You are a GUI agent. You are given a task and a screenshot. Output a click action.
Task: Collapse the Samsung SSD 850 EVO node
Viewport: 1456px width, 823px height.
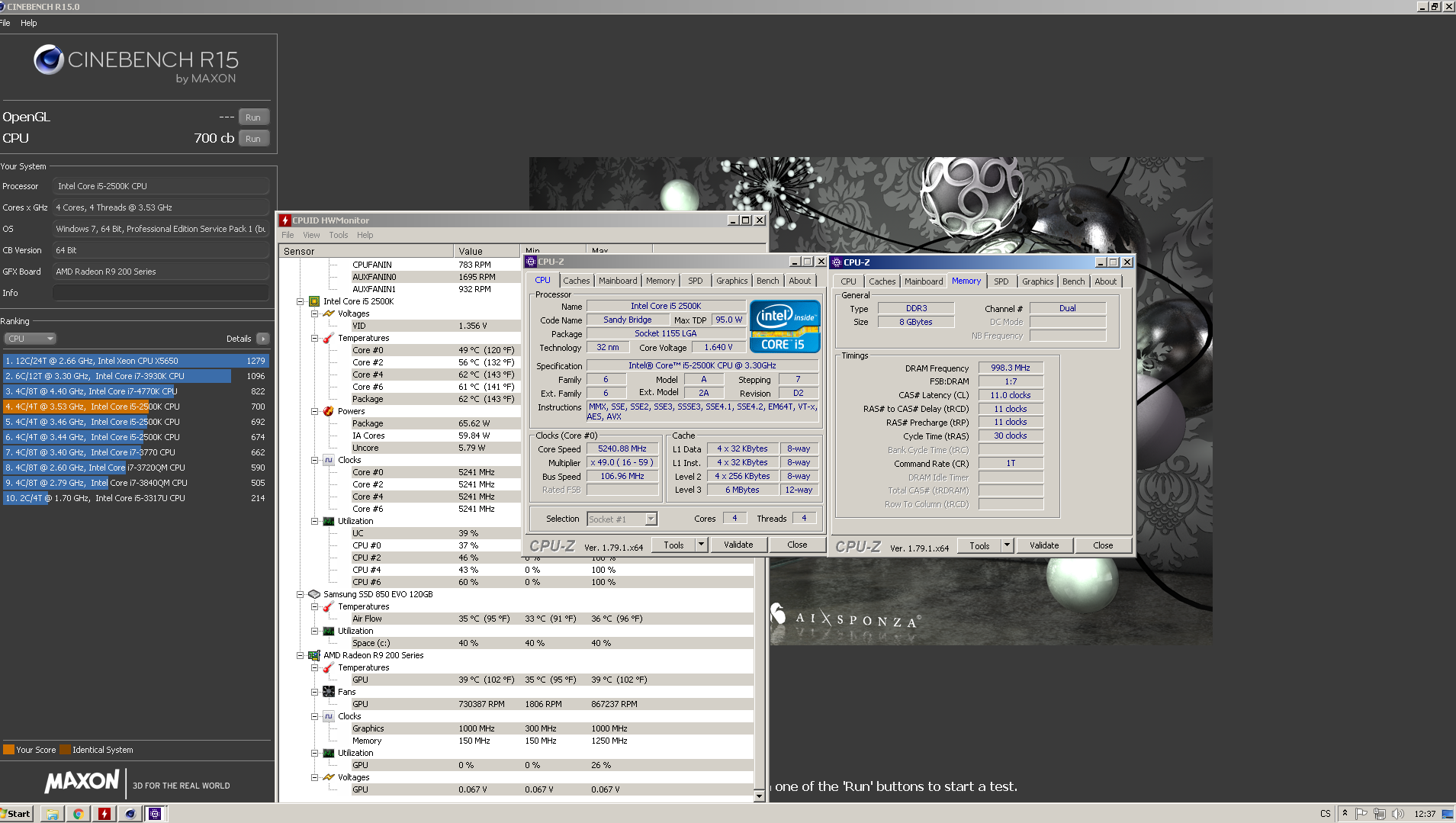[x=301, y=594]
